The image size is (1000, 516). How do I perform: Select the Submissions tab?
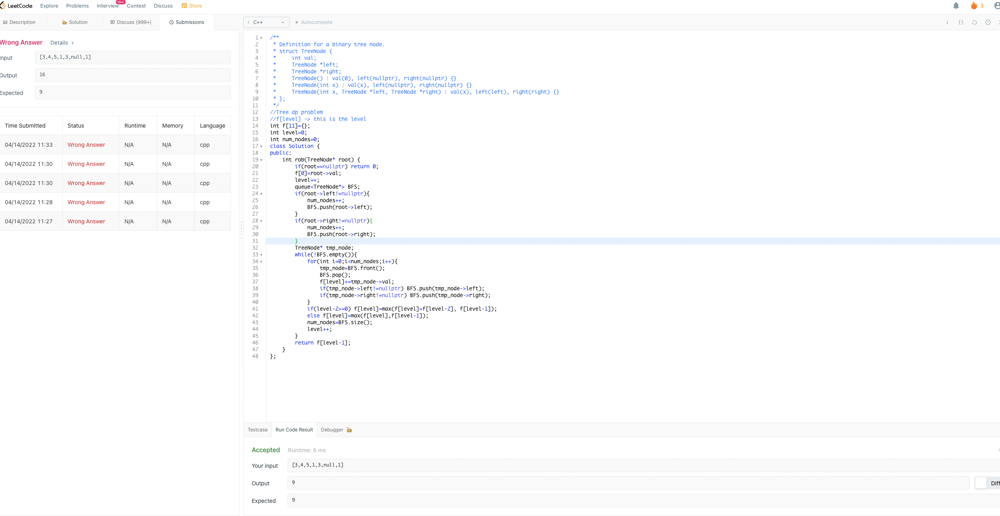click(x=187, y=22)
